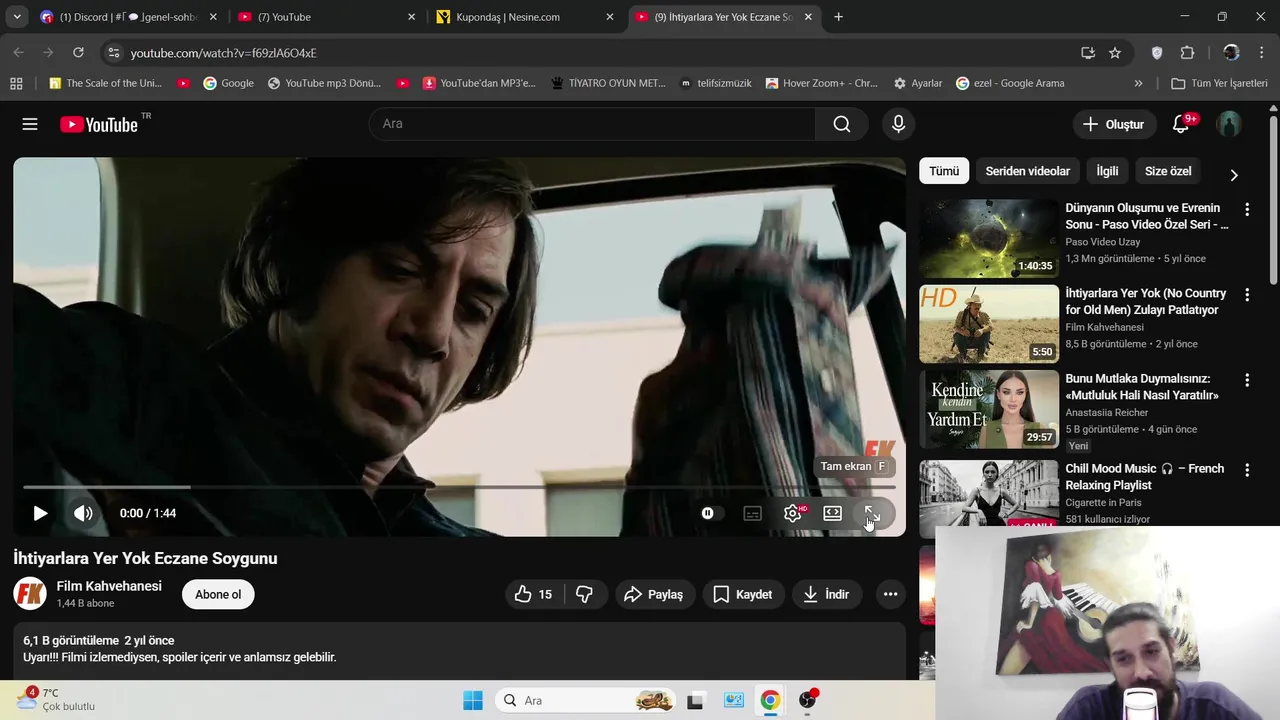The height and width of the screenshot is (720, 1280).
Task: Open Kendine Yardım Et video thumbnail
Action: tap(989, 409)
